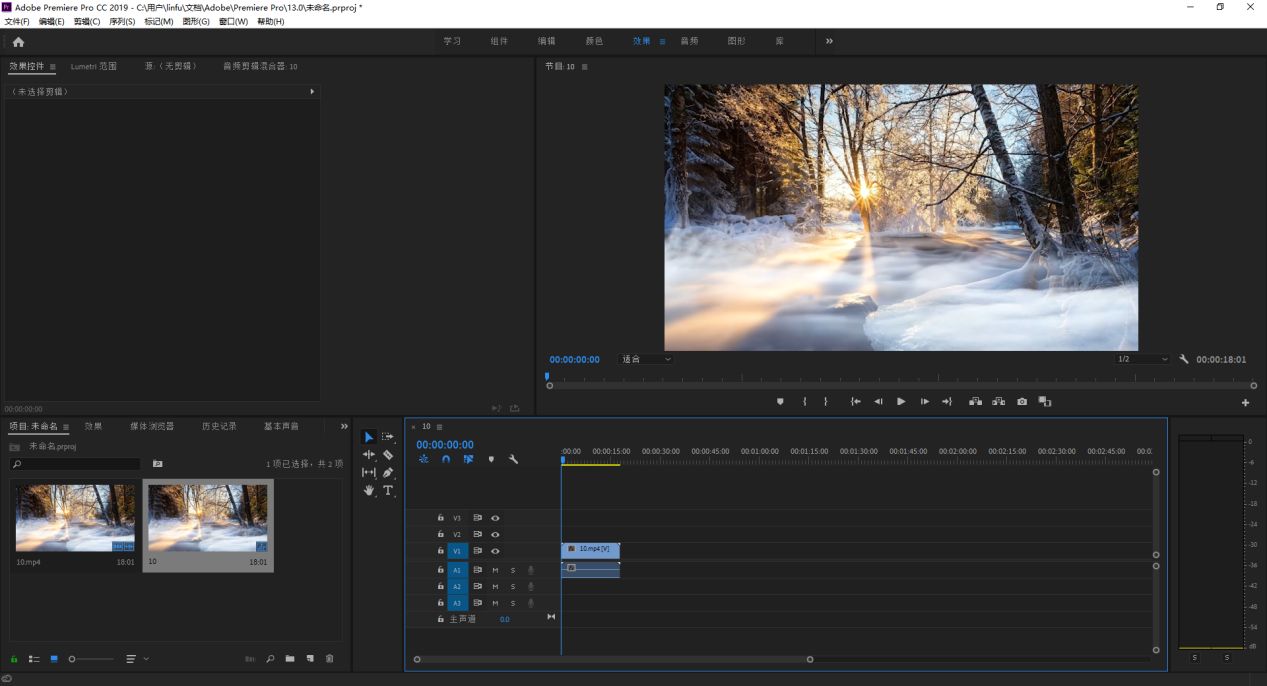Select the 10.mp4 thumbnail in project
This screenshot has height=686, width=1267.
click(75, 518)
